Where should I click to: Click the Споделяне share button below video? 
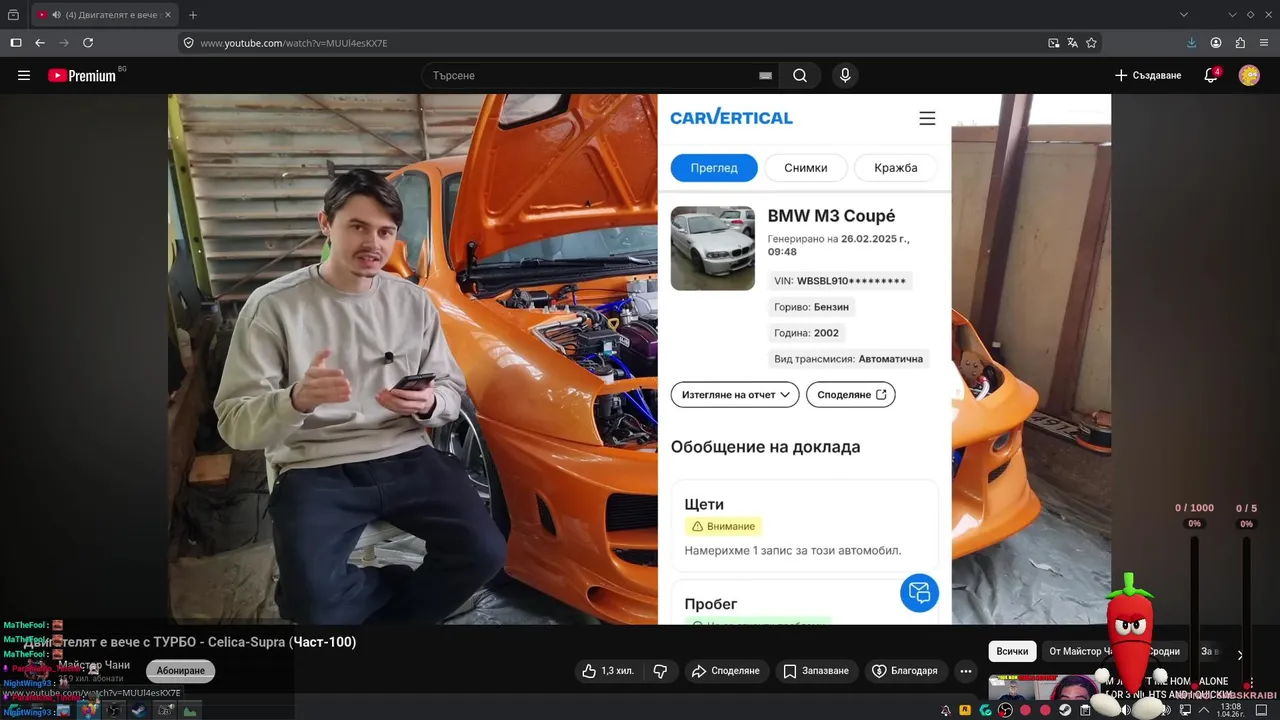(x=726, y=671)
